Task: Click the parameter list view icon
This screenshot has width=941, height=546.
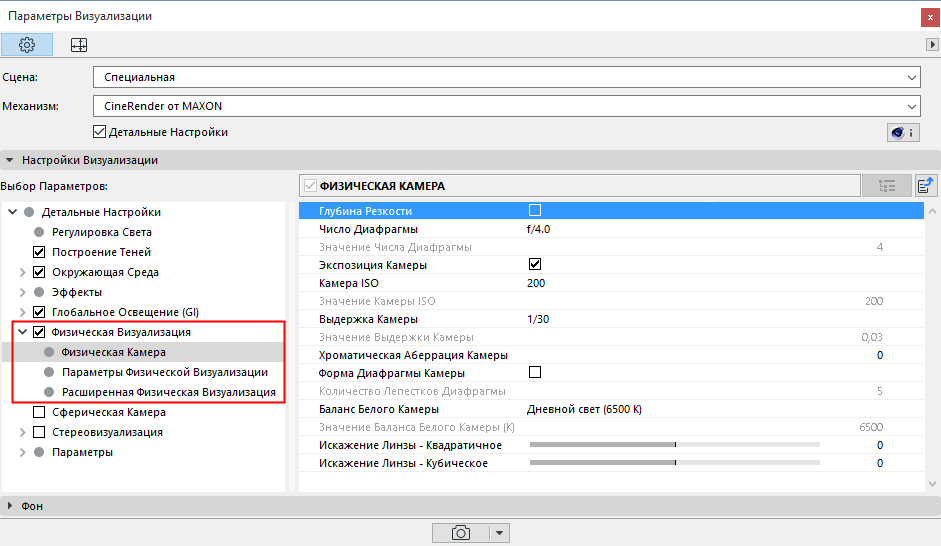Action: (887, 186)
